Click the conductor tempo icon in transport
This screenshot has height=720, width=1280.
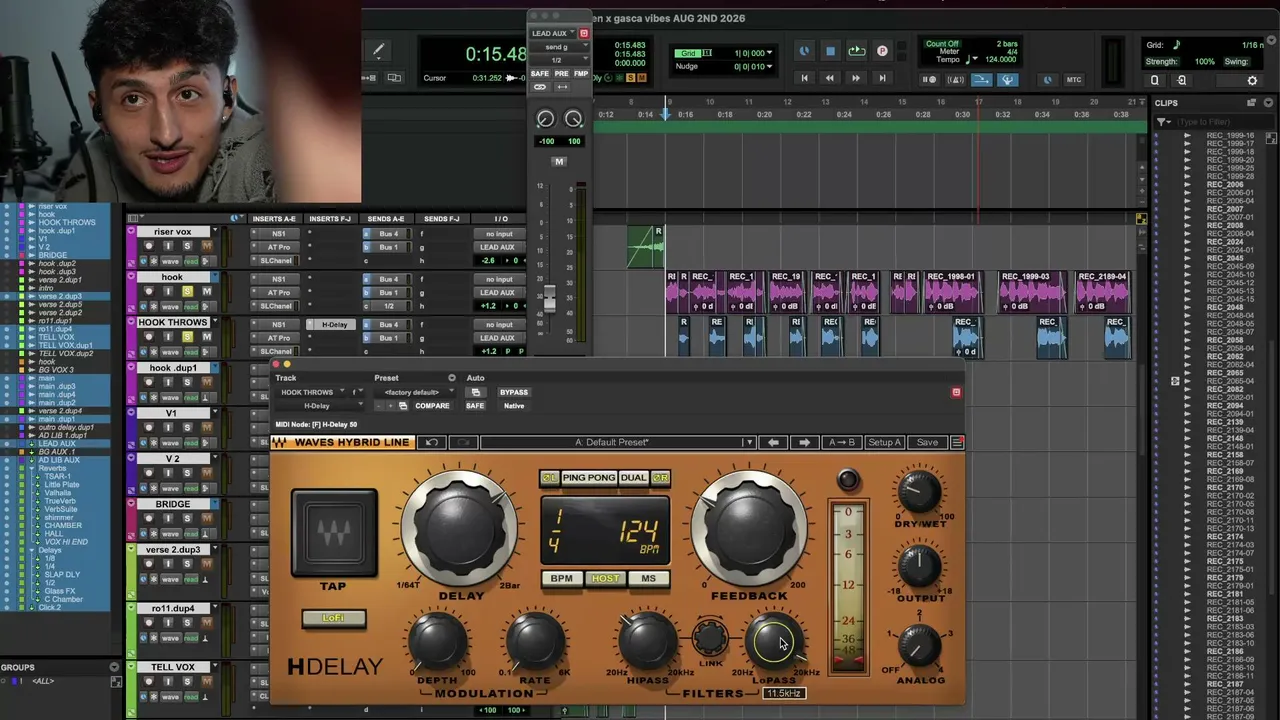[x=1007, y=80]
